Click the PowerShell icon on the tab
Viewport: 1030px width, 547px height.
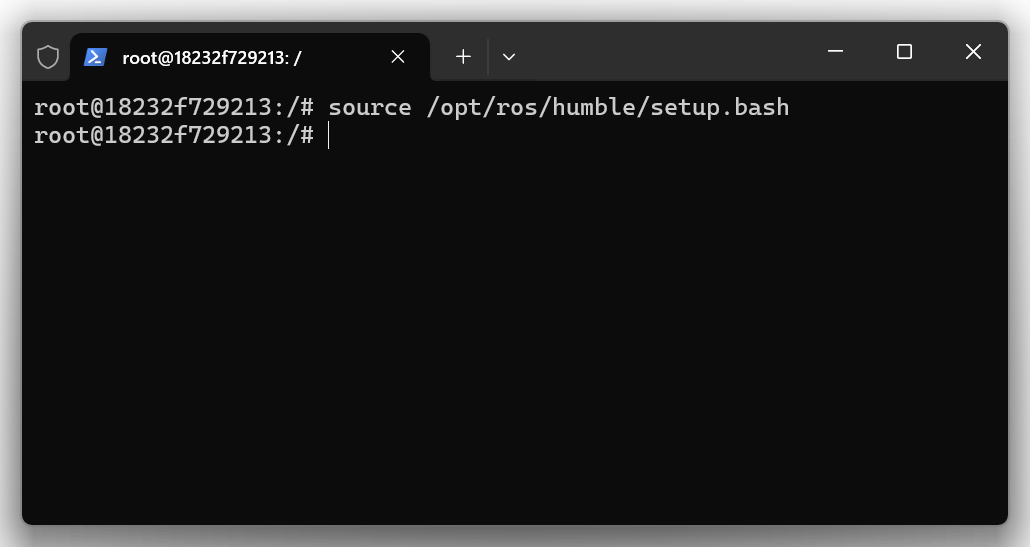click(x=95, y=57)
